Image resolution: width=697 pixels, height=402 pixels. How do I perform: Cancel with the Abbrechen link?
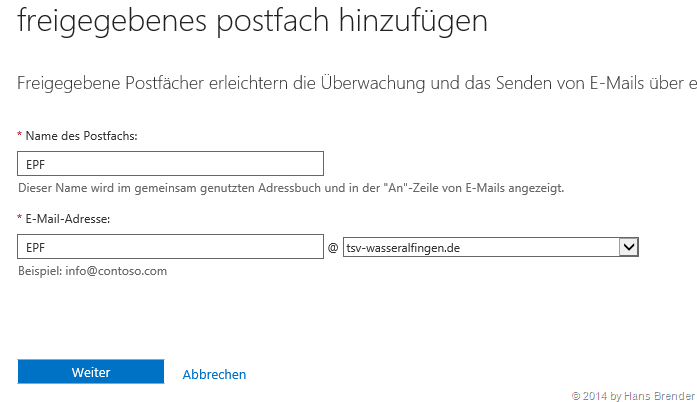tap(214, 375)
